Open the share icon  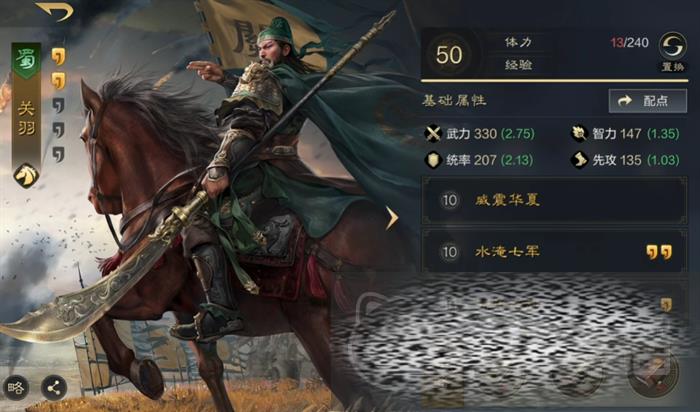tap(54, 387)
